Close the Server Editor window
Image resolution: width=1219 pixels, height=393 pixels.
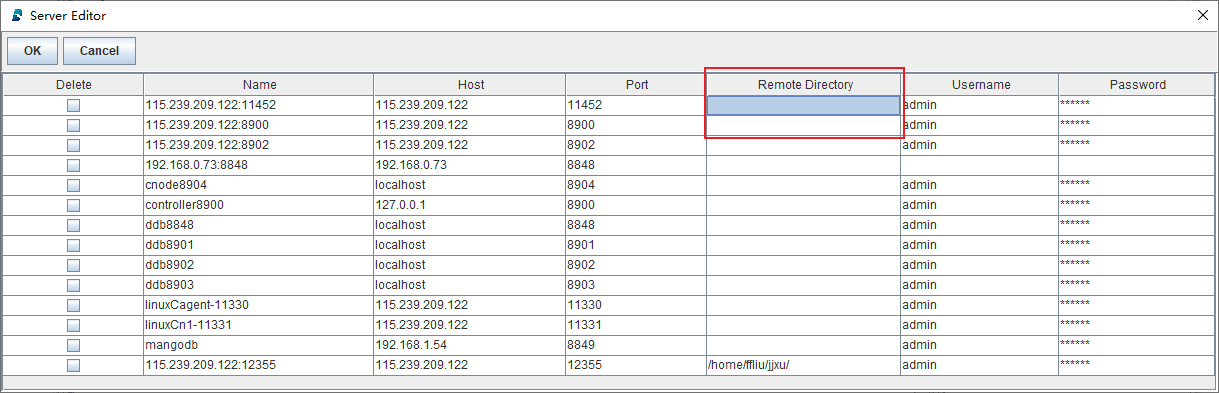pos(1202,15)
